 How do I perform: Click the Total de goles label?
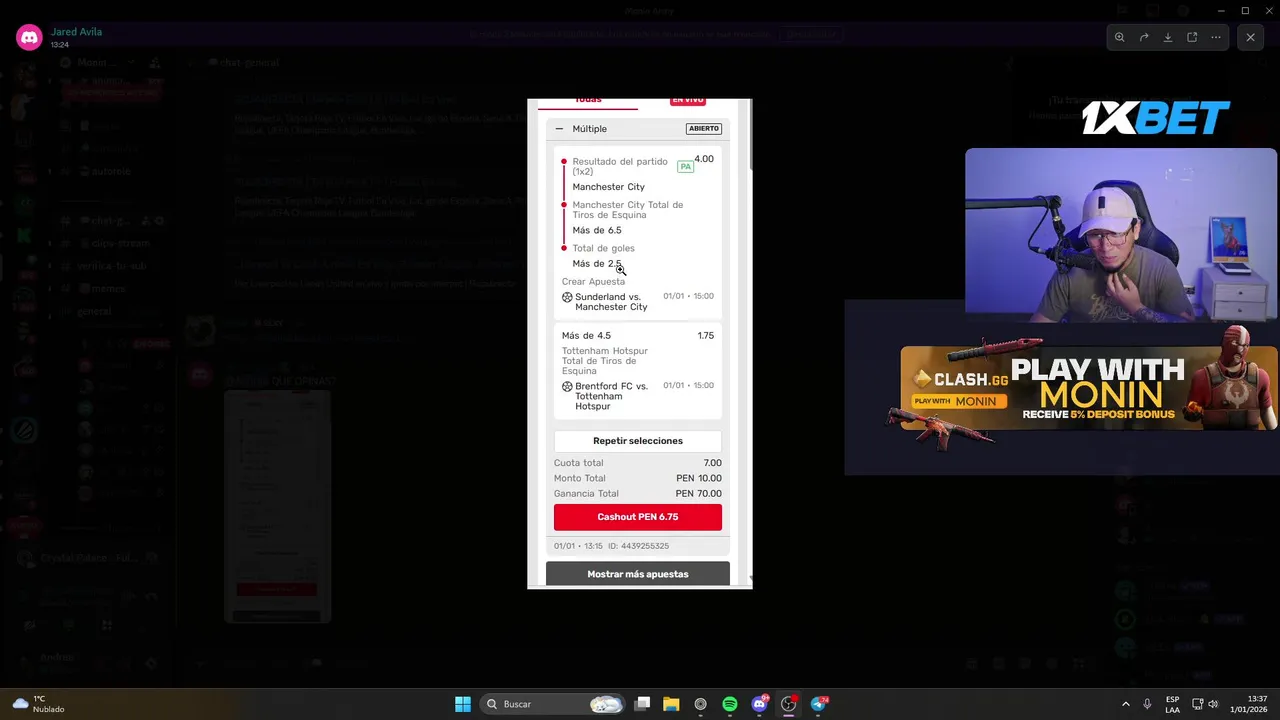(603, 248)
